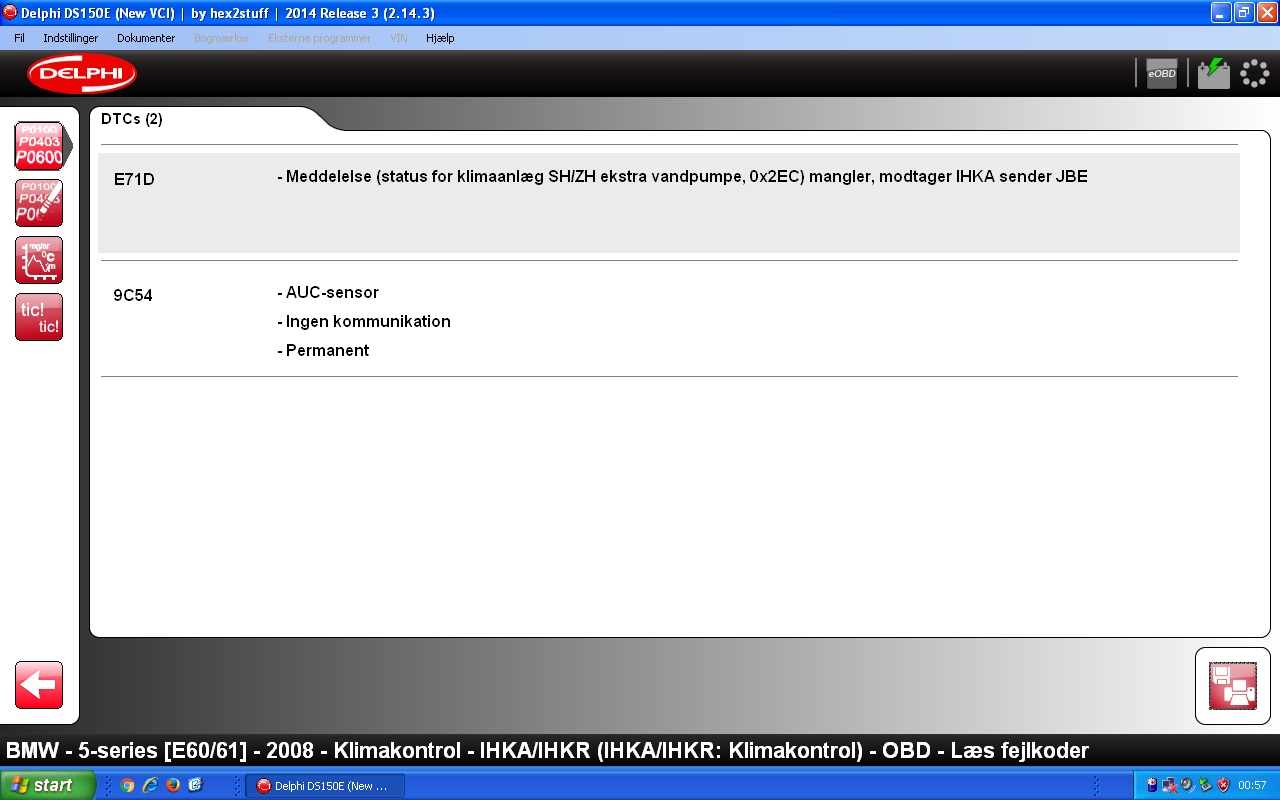The width and height of the screenshot is (1280, 800).
Task: Click the save/print report icon
Action: [x=1232, y=686]
